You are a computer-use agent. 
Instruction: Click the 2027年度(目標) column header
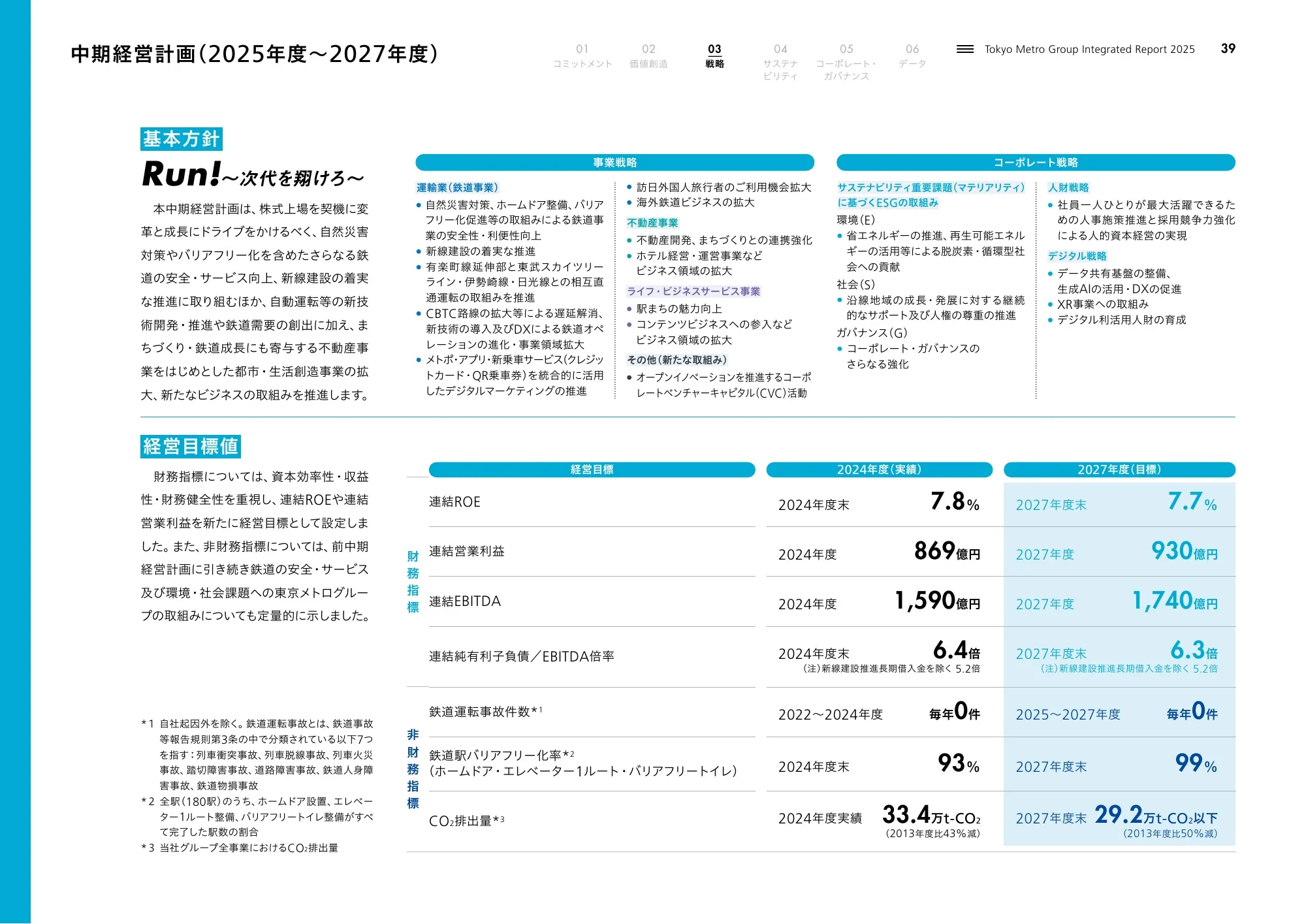1119,470
